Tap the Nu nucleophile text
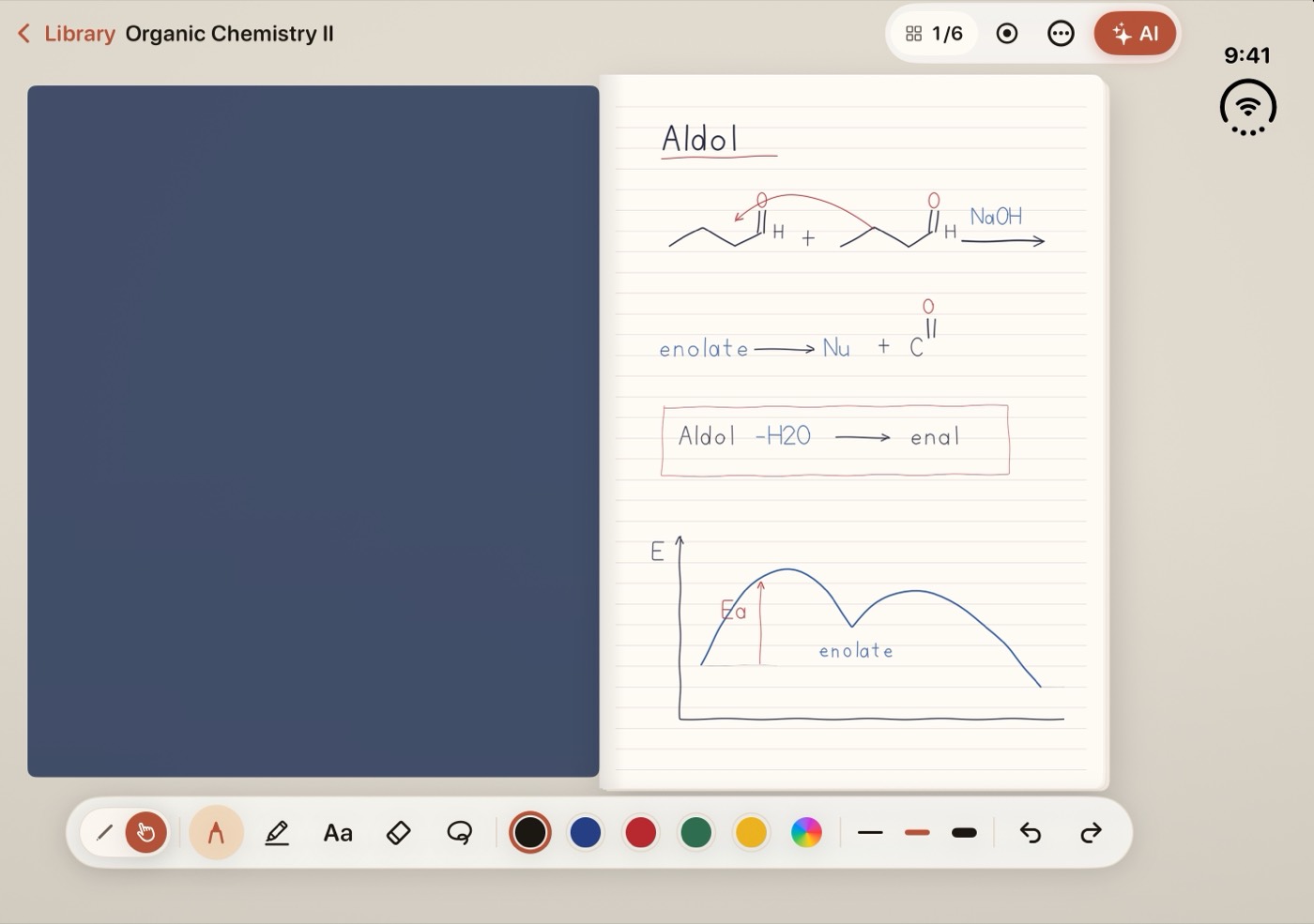 (x=836, y=348)
